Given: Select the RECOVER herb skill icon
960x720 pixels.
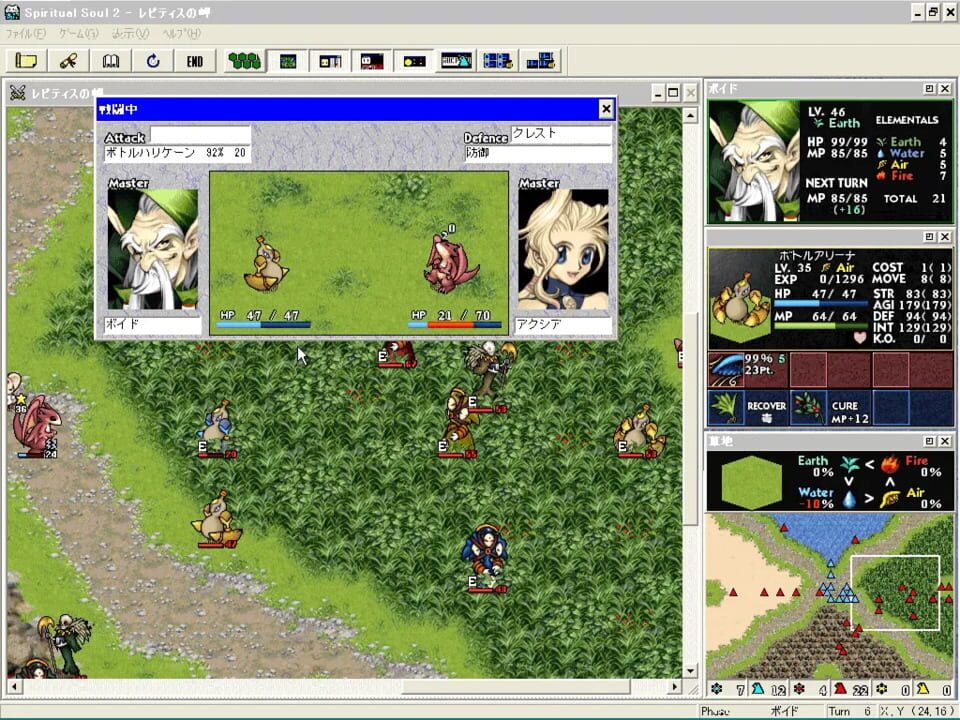Looking at the screenshot, I should (727, 407).
